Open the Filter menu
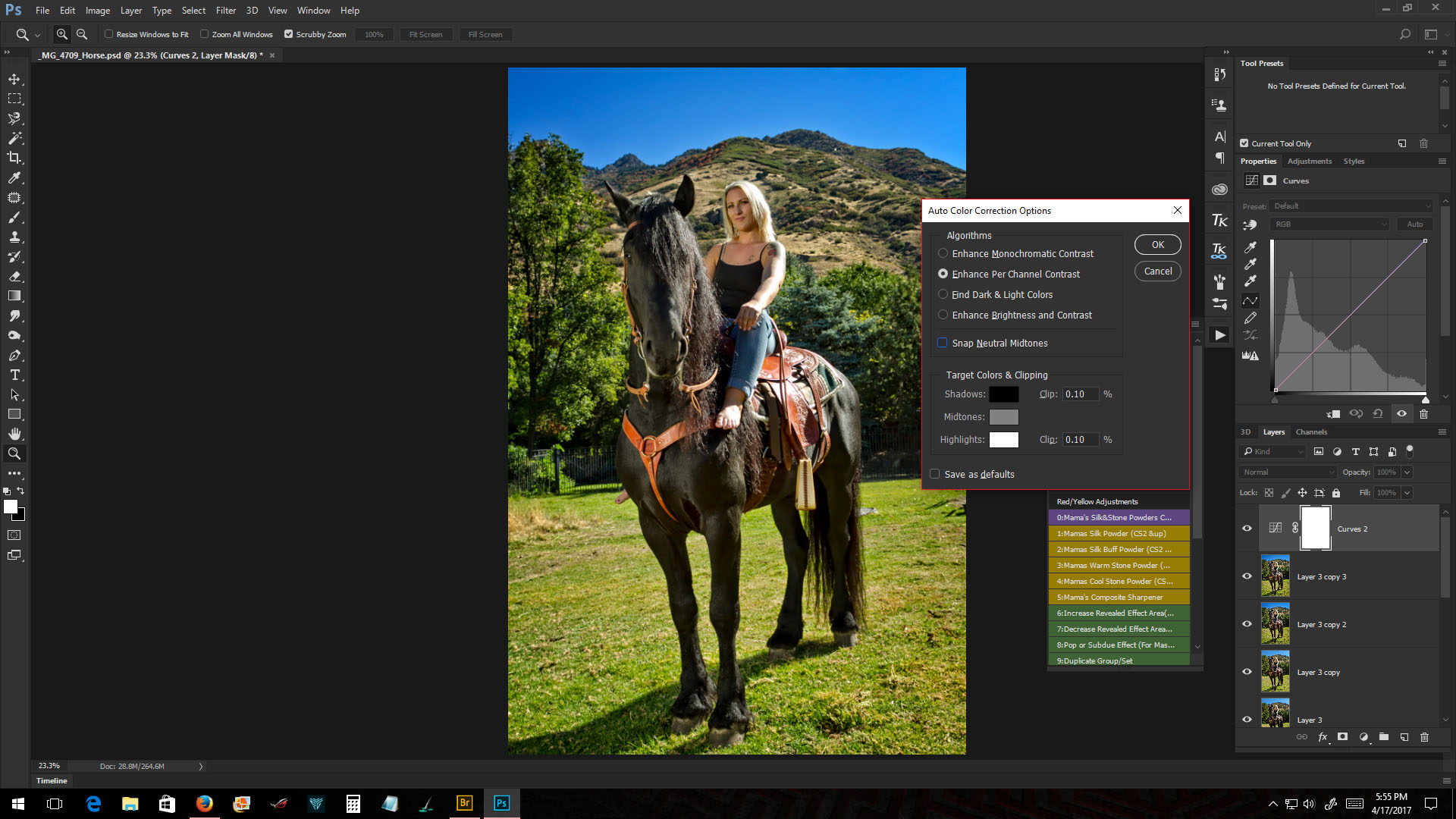1456x819 pixels. (225, 11)
